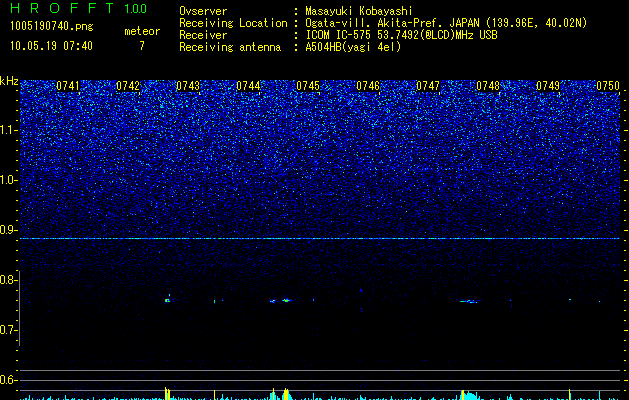The height and width of the screenshot is (400, 629).
Task: Click the 1.0 kHz axis label
Action: click(8, 180)
